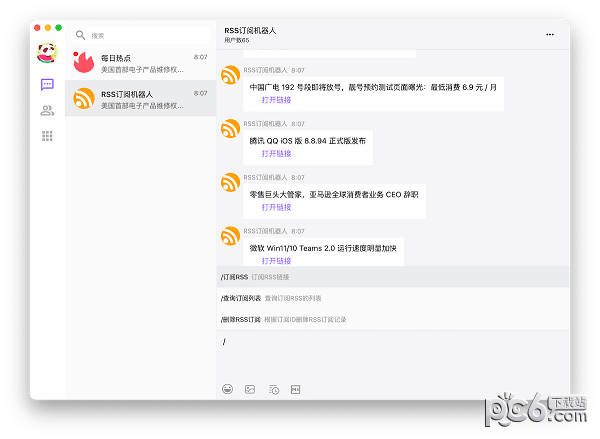Insert an image with picture icon

coord(250,390)
